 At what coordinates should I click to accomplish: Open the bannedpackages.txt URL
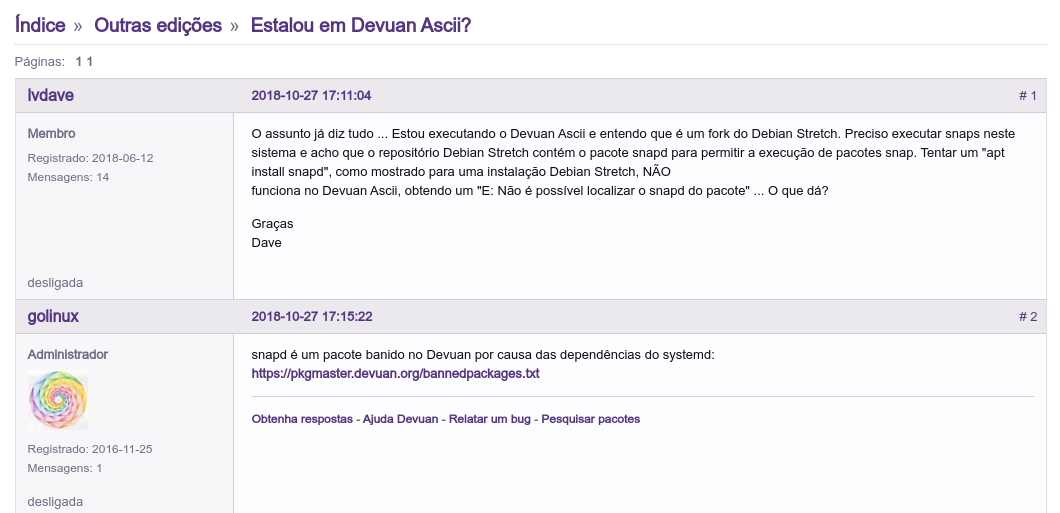[395, 374]
